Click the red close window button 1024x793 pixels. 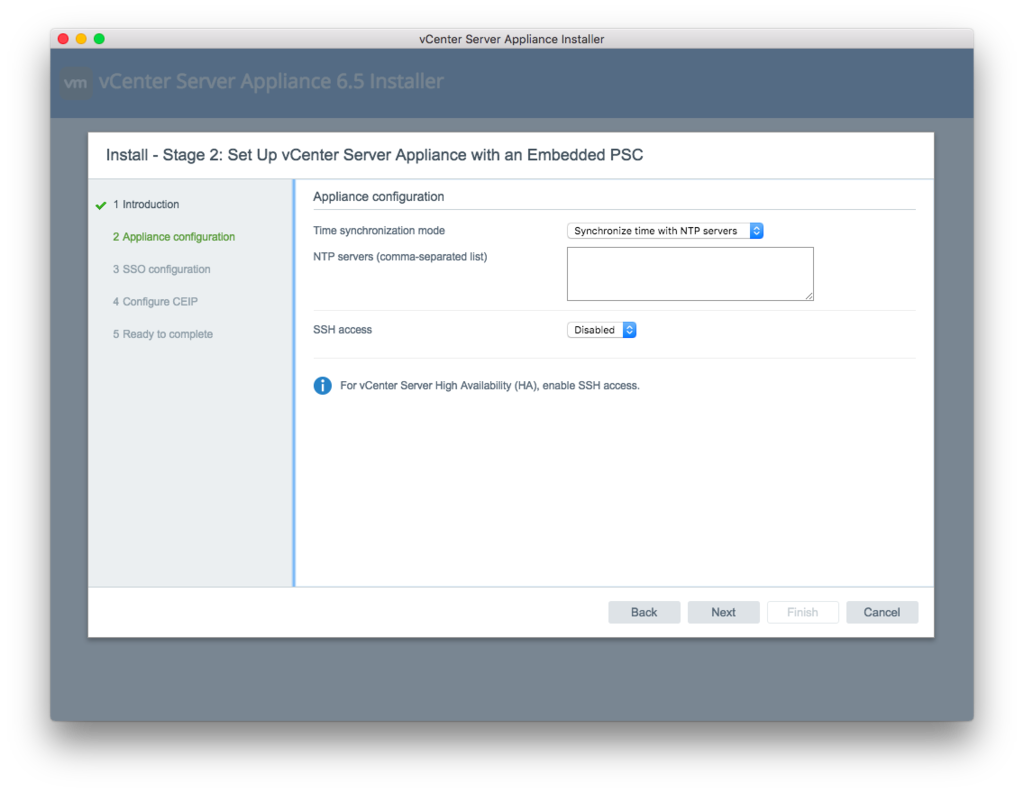point(63,39)
